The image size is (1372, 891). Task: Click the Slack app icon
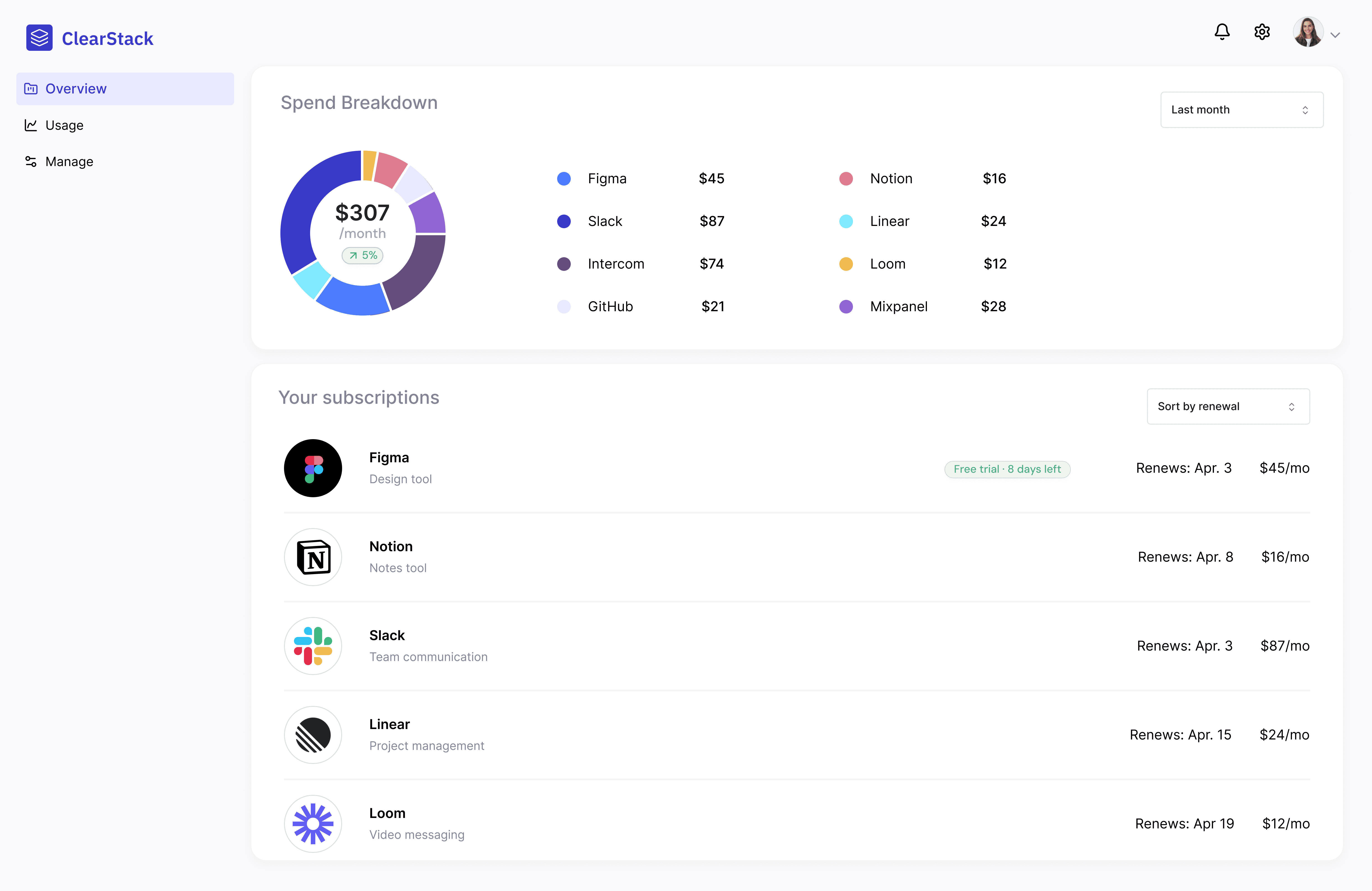pos(313,646)
